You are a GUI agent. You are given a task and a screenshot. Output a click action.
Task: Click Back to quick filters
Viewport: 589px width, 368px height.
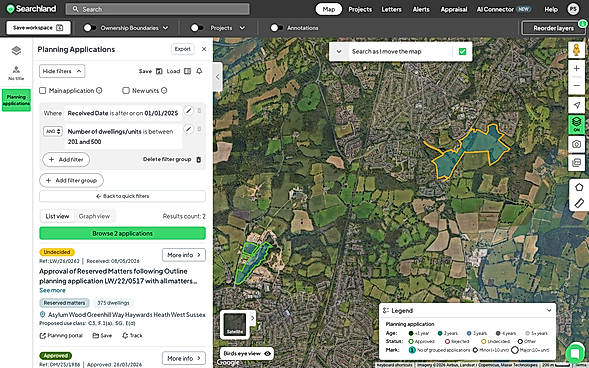(x=122, y=196)
